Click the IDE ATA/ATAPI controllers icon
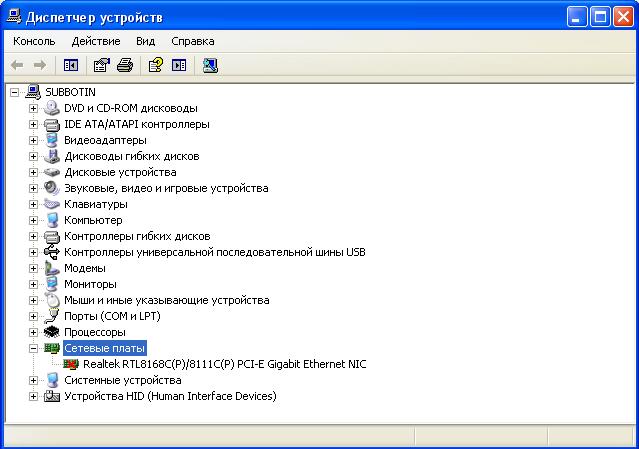Viewport: 639px width, 449px height. (52, 124)
